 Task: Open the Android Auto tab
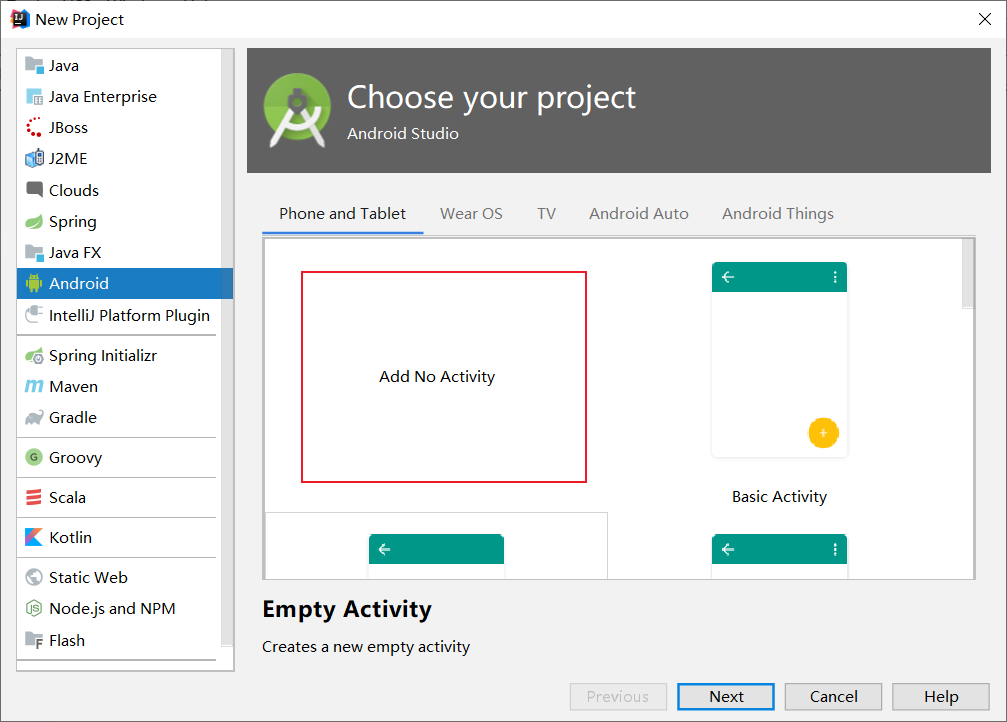[x=639, y=214]
